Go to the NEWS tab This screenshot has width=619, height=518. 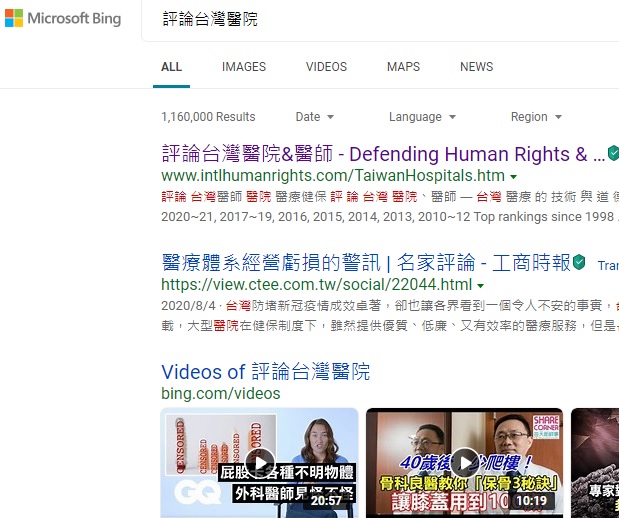point(476,67)
